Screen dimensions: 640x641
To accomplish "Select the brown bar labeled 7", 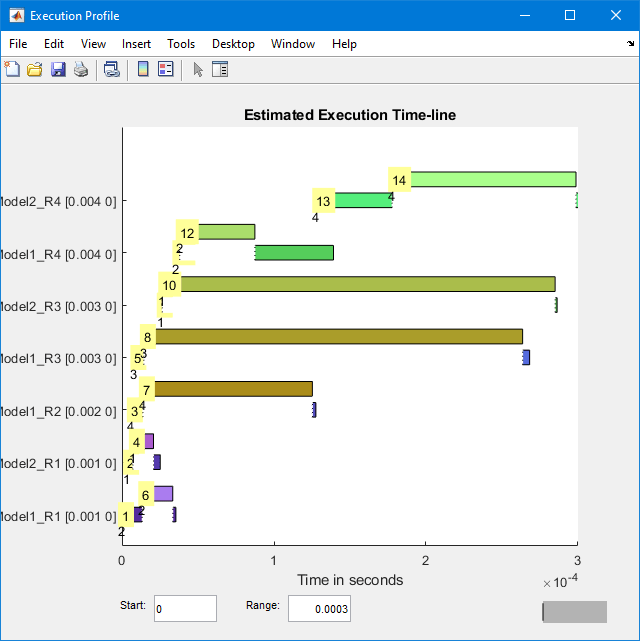I will [233, 389].
